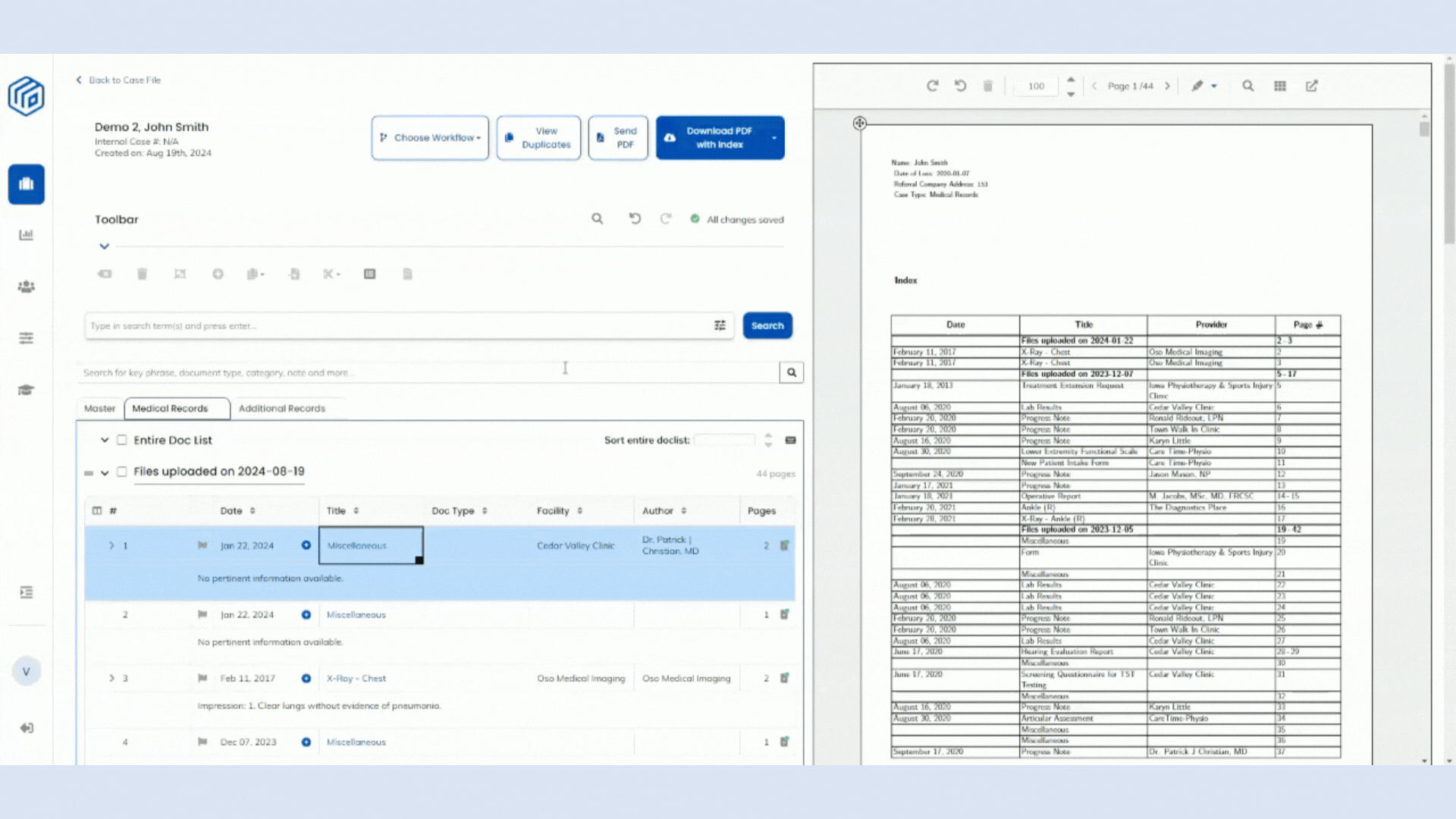Image resolution: width=1456 pixels, height=819 pixels.
Task: Collapse the Toolbar section chevron
Action: pos(105,246)
